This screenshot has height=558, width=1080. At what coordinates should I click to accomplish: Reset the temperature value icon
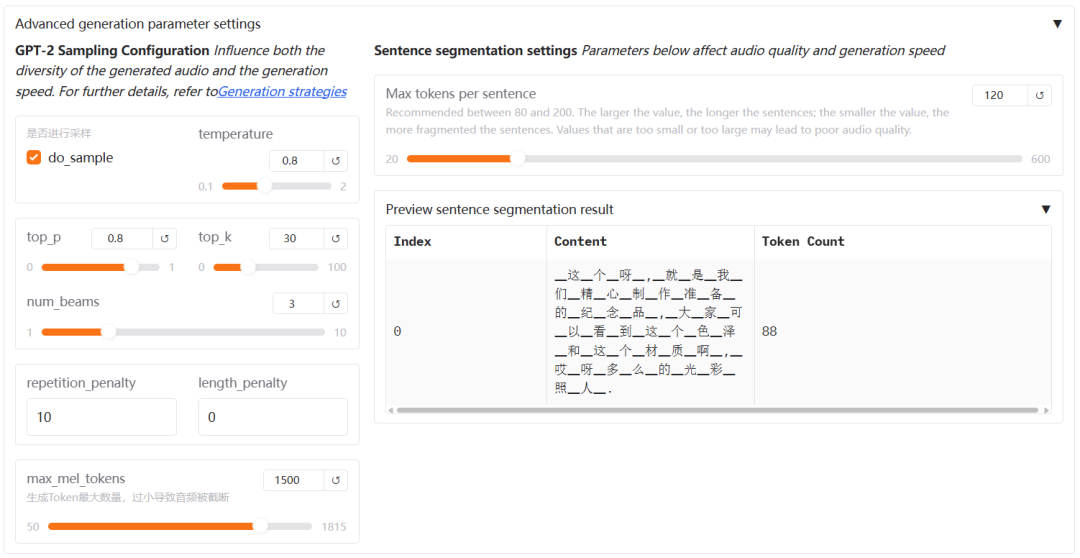click(x=336, y=161)
